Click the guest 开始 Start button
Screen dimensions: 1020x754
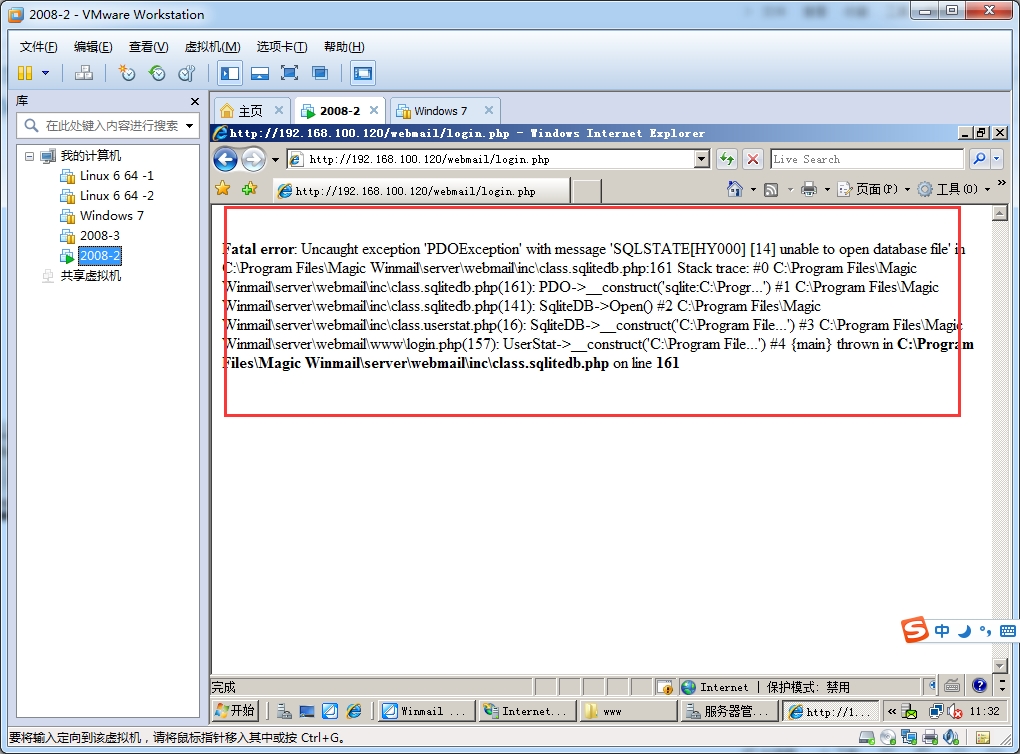236,711
